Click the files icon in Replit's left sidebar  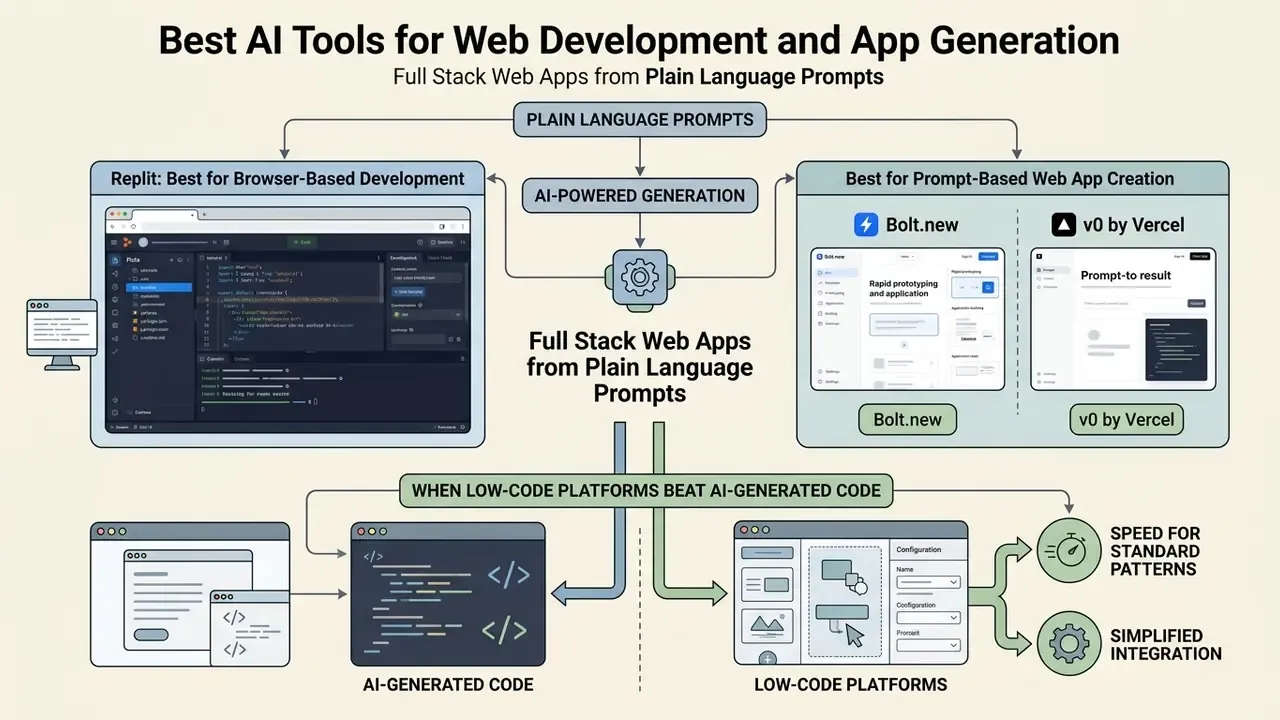click(115, 260)
